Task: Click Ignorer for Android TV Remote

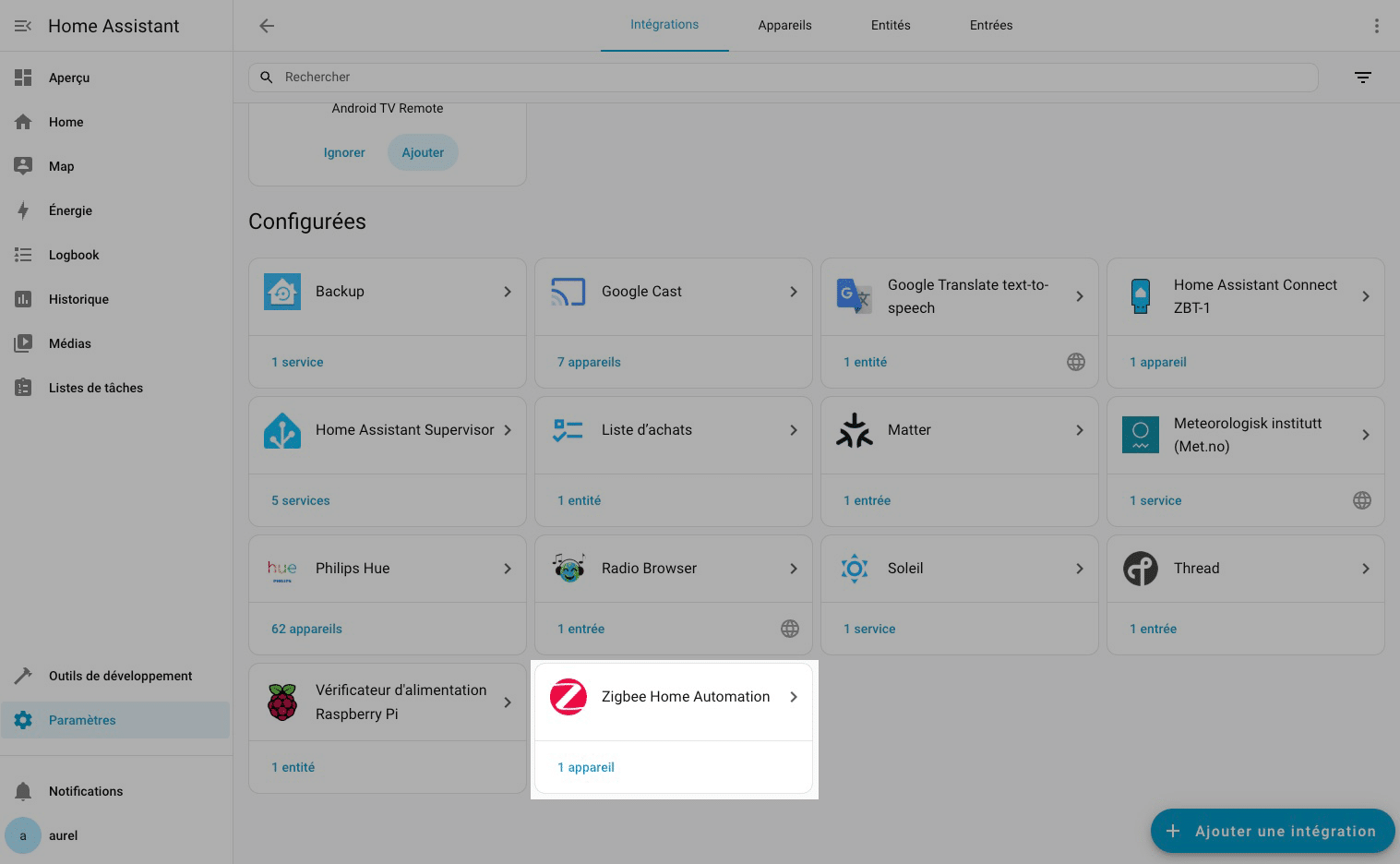Action: click(344, 152)
